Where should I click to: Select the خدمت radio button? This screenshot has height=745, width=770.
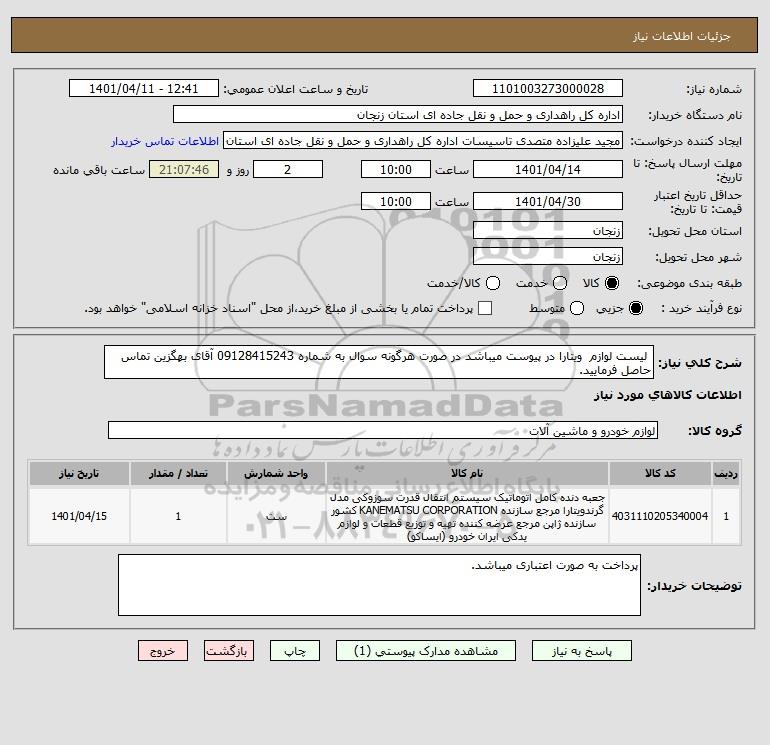click(559, 283)
